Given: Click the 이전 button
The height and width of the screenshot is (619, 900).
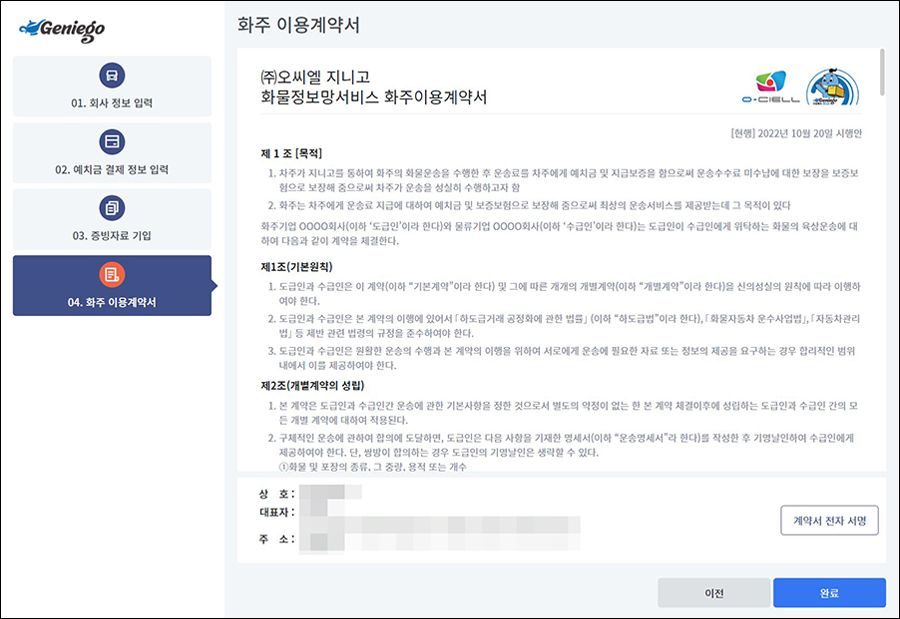Looking at the screenshot, I should [713, 593].
